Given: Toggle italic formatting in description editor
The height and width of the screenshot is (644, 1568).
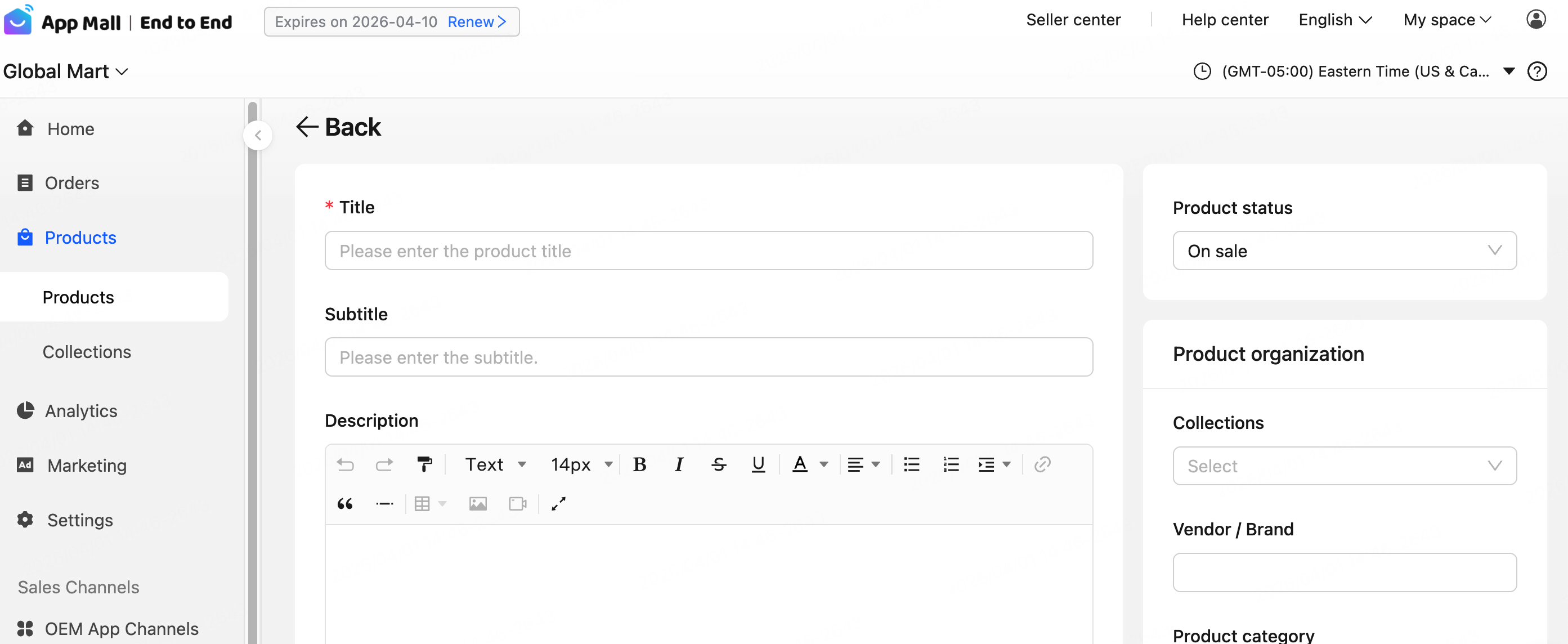Looking at the screenshot, I should coord(679,464).
